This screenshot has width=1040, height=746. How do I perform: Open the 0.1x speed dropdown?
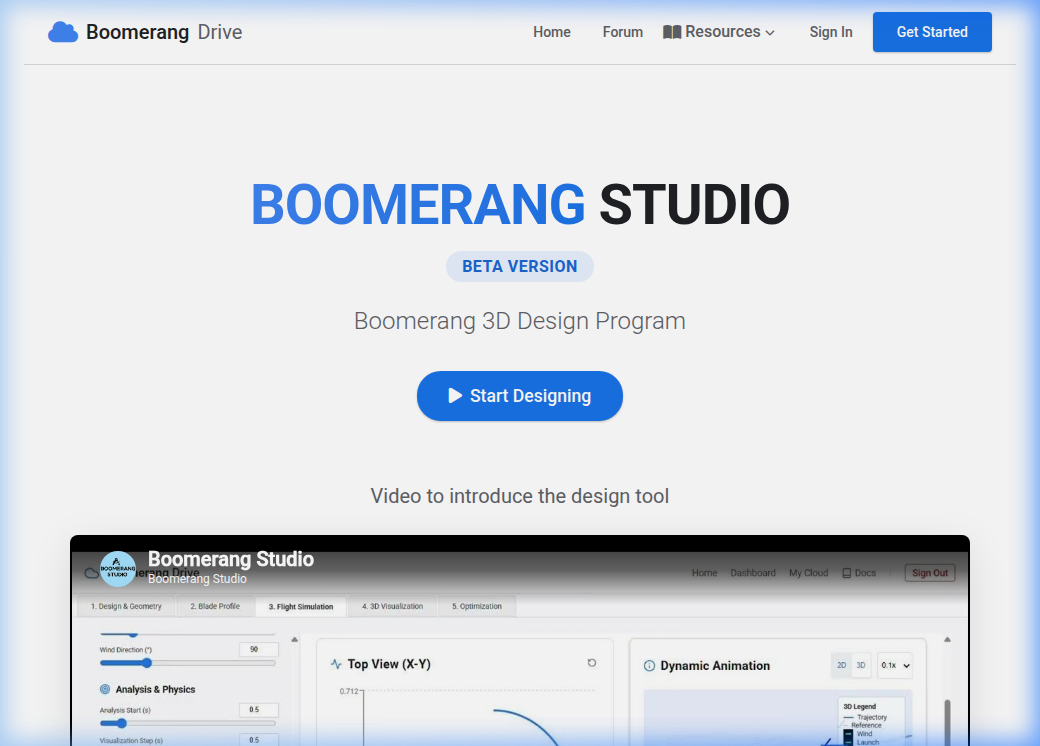(895, 665)
